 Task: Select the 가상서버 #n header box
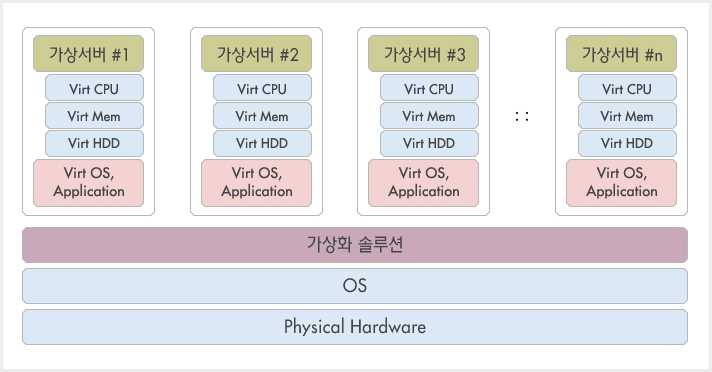622,54
